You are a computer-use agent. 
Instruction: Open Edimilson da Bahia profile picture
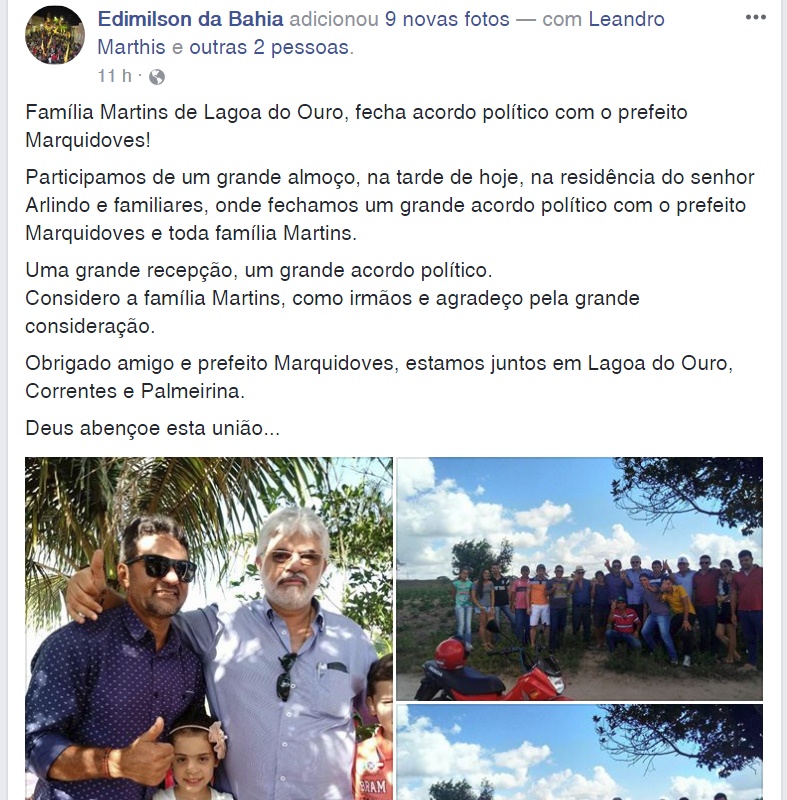click(x=55, y=35)
